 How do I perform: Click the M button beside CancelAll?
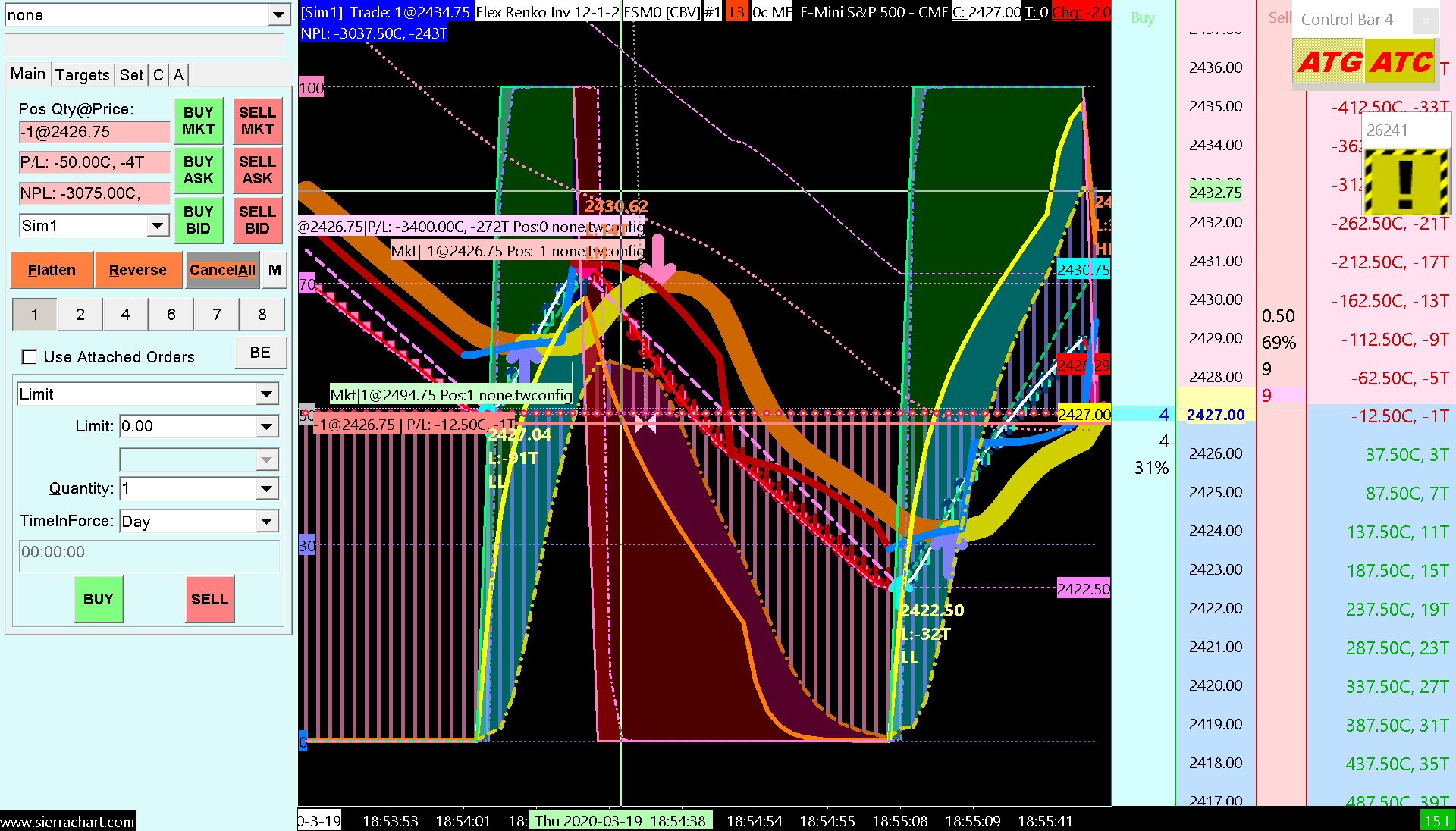[x=275, y=271]
